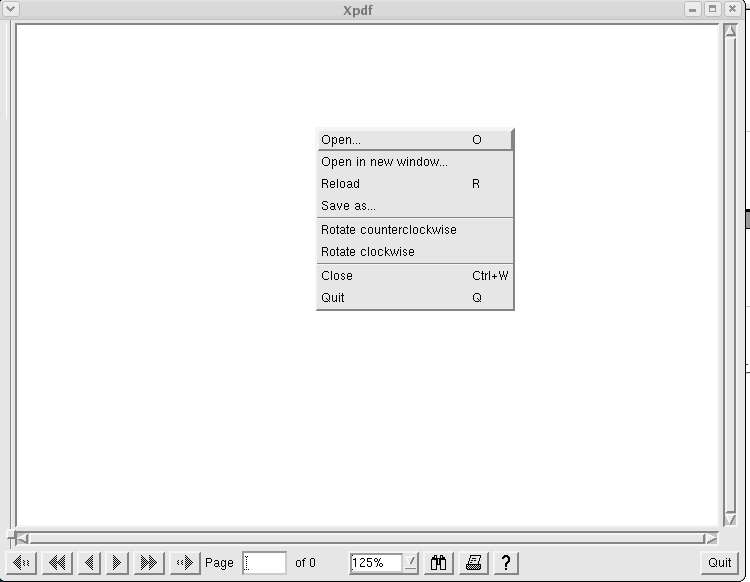Screen dimensions: 750x582
Task: Click the back-in-history arrow icon
Action: pos(22,563)
